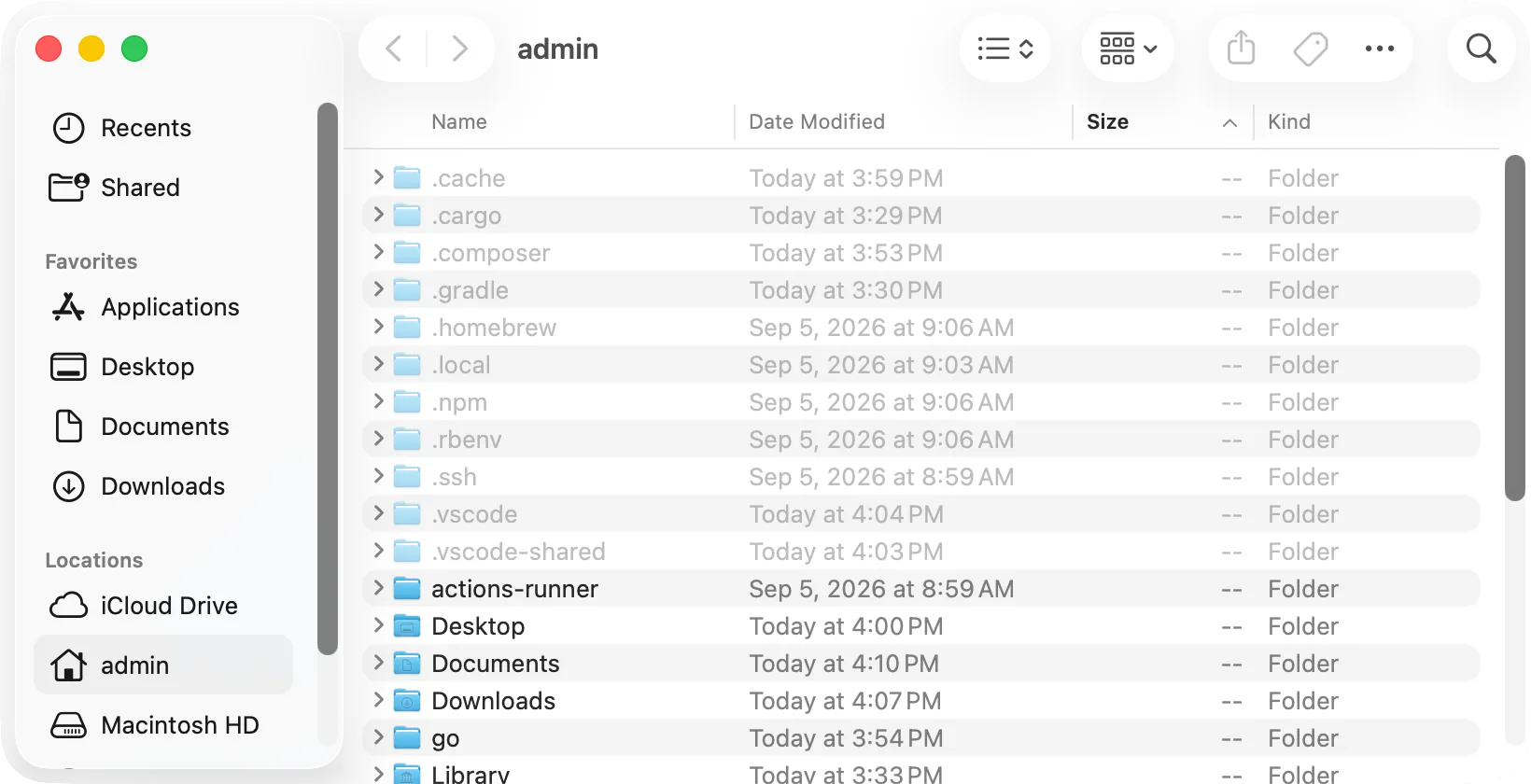
Task: Expand the .local folder
Action: pyautogui.click(x=378, y=364)
